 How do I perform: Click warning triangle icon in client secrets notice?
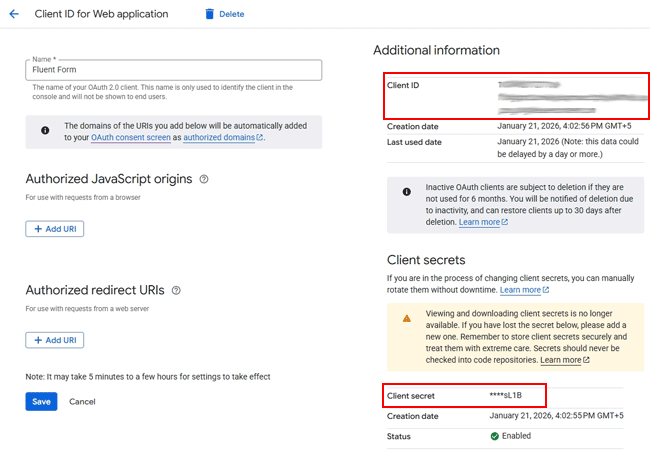coord(406,317)
